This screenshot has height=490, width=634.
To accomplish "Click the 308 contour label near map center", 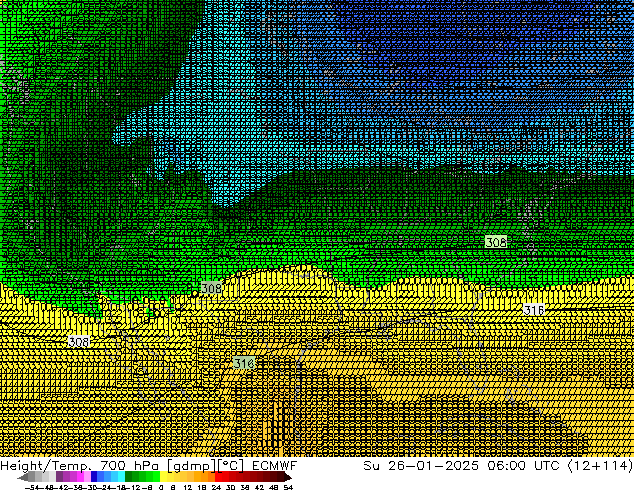I will click(x=211, y=288).
